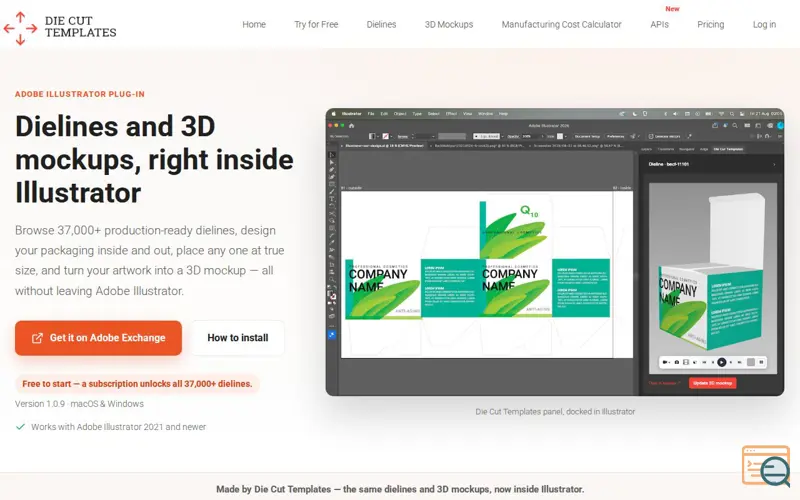
Task: Click 'Made by Die Cut Templates' footer line
Action: [400, 489]
